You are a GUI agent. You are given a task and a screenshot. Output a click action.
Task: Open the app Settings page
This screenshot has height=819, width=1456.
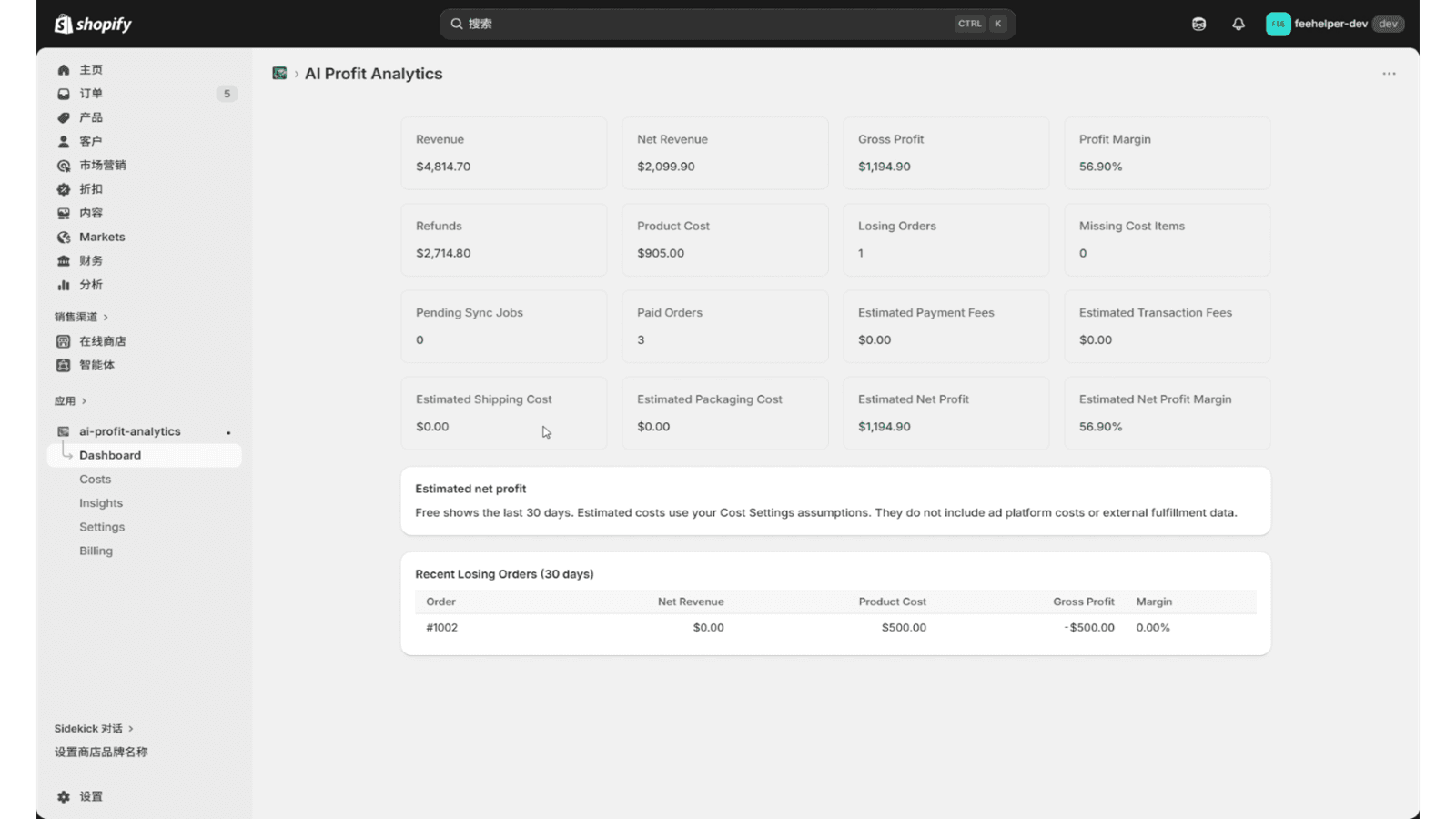point(102,527)
